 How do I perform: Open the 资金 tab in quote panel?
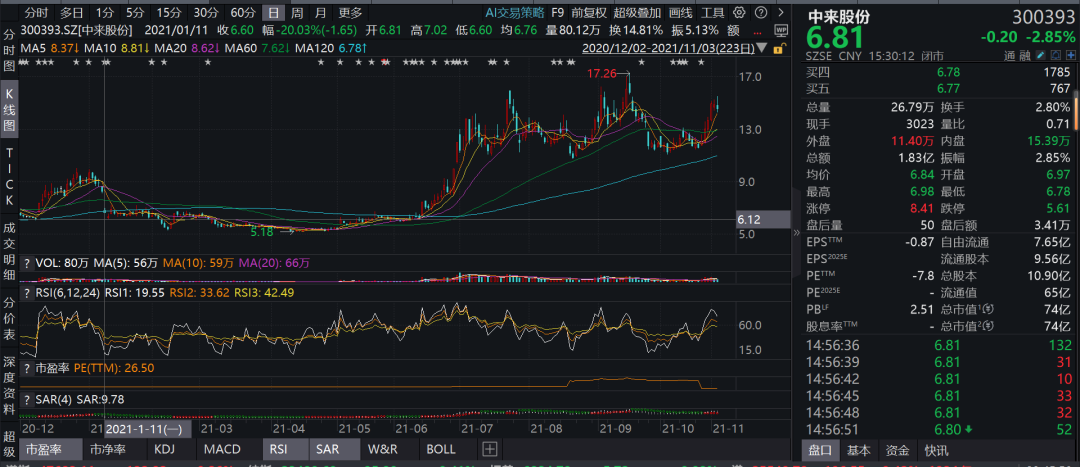[x=898, y=450]
